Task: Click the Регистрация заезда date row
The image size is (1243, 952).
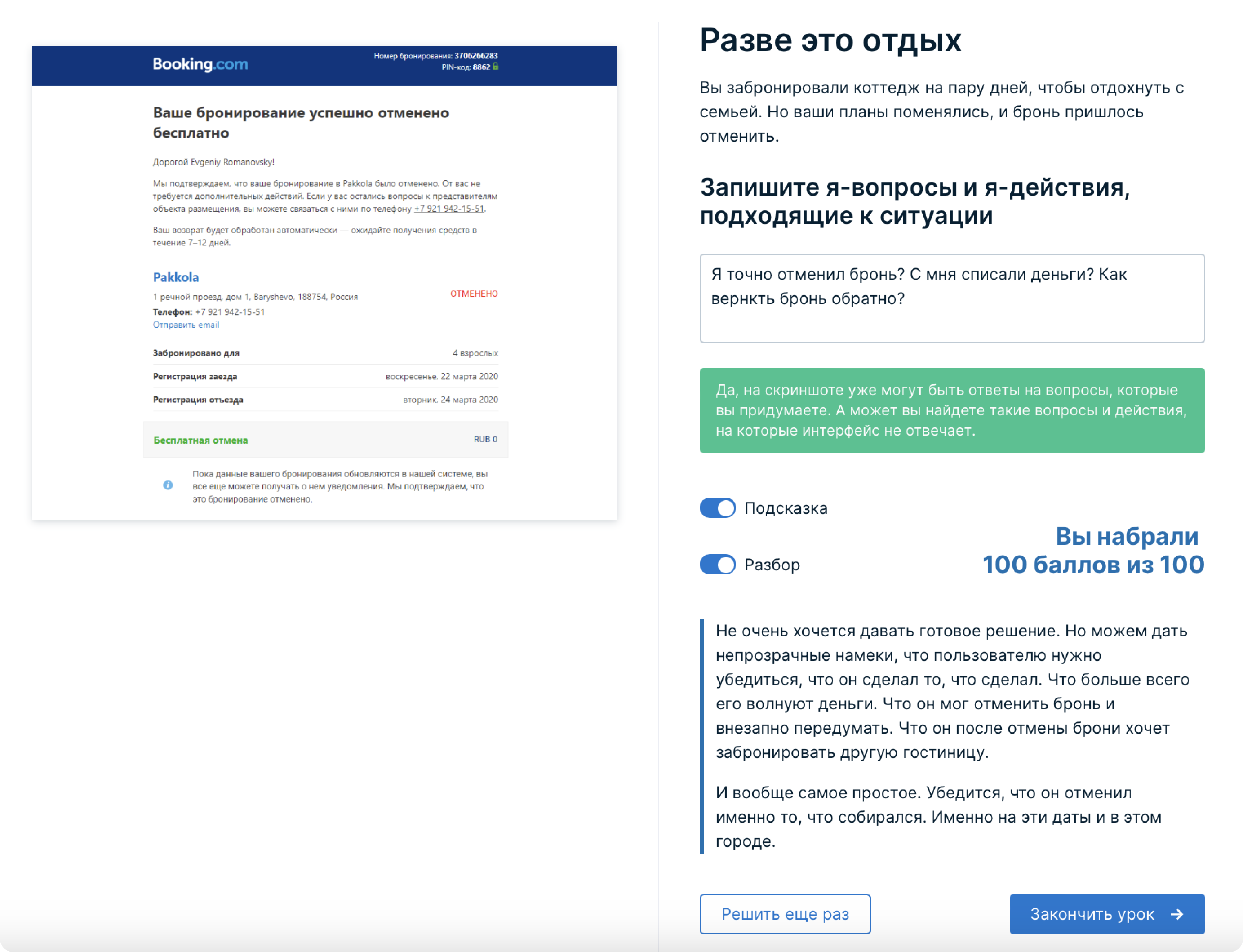Action: 325,376
